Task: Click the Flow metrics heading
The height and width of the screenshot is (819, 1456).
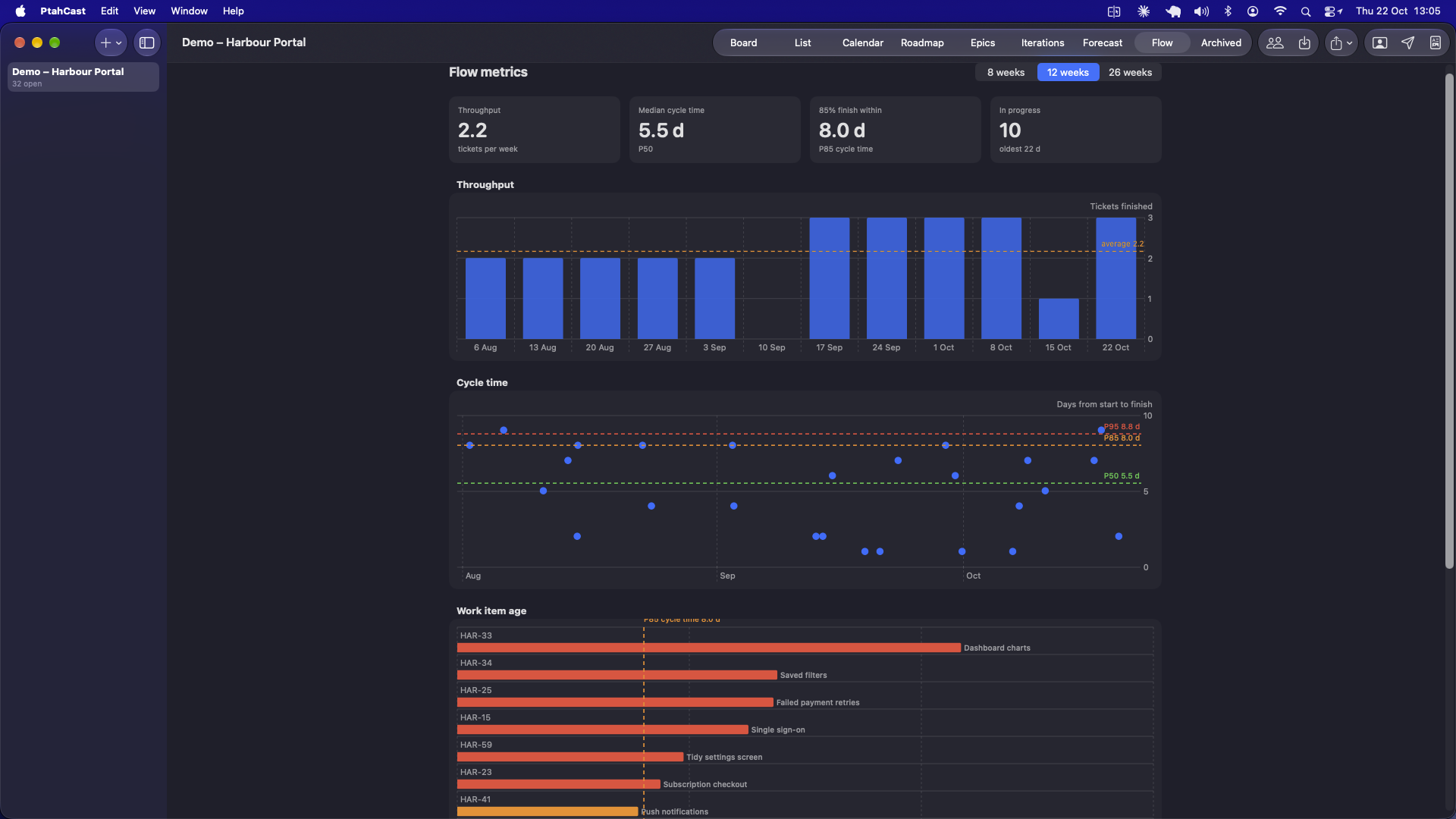Action: pyautogui.click(x=488, y=72)
